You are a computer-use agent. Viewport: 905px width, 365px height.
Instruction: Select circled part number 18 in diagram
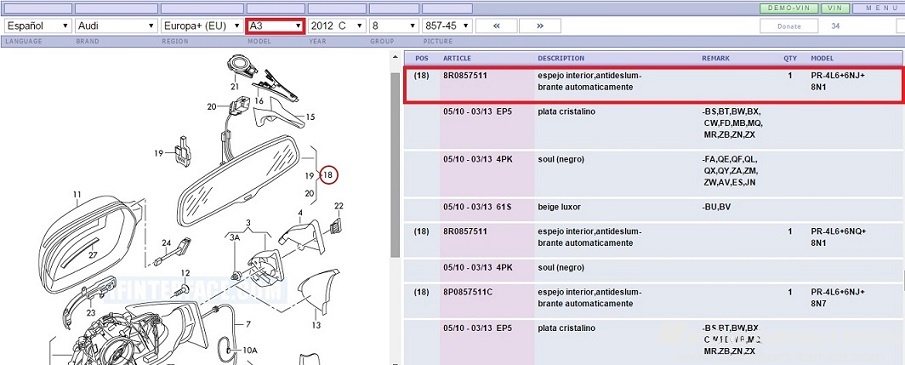tap(328, 175)
